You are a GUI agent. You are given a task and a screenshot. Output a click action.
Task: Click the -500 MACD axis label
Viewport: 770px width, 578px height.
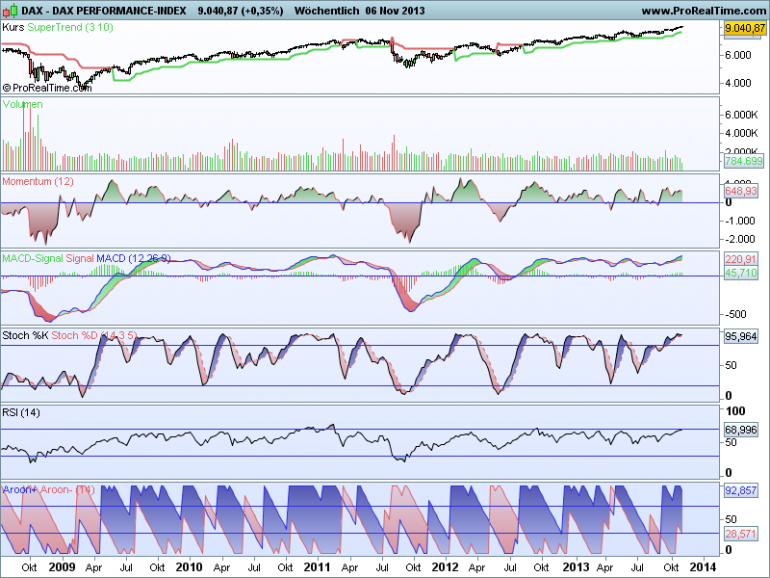point(736,314)
